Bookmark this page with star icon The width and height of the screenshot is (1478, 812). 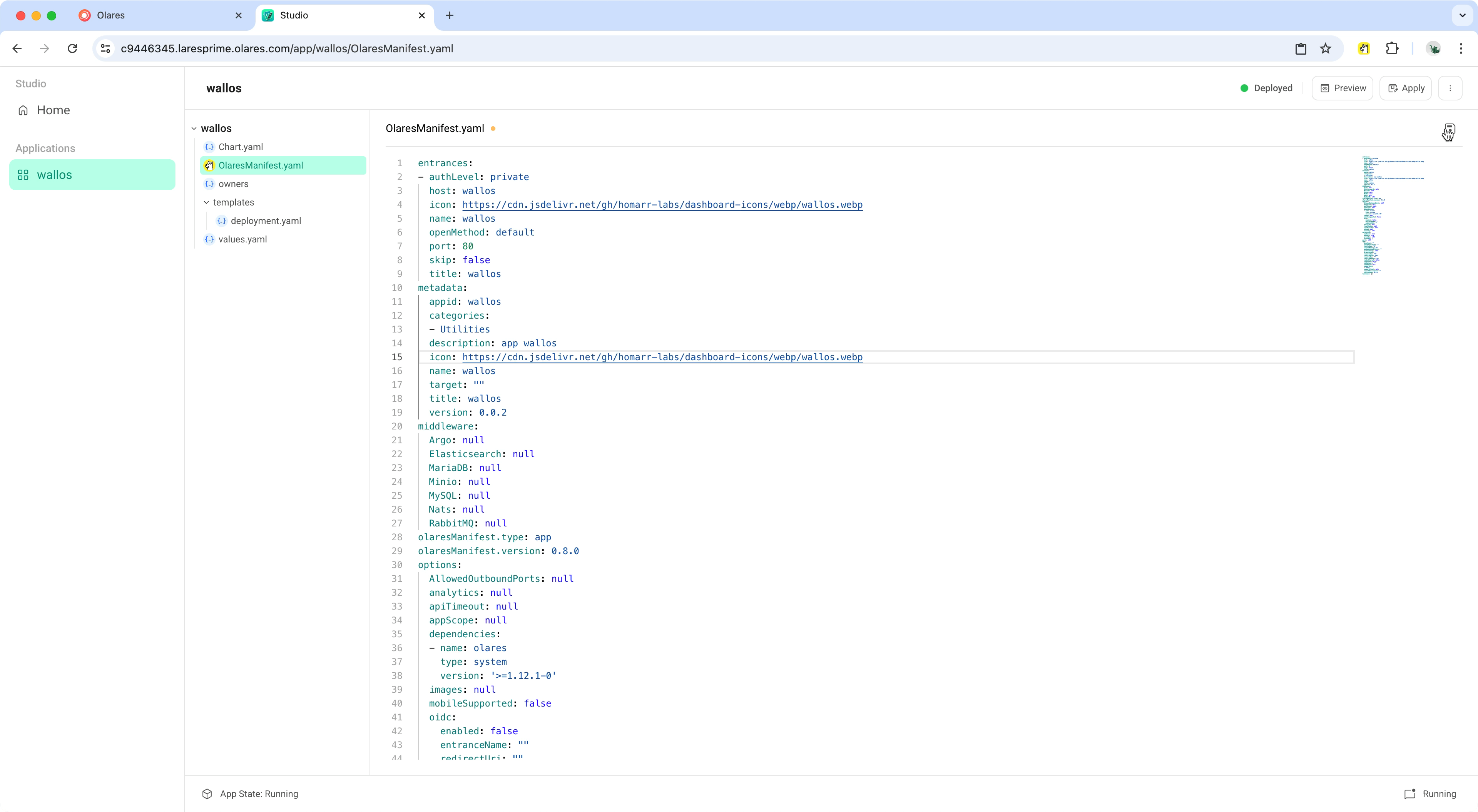click(1325, 49)
